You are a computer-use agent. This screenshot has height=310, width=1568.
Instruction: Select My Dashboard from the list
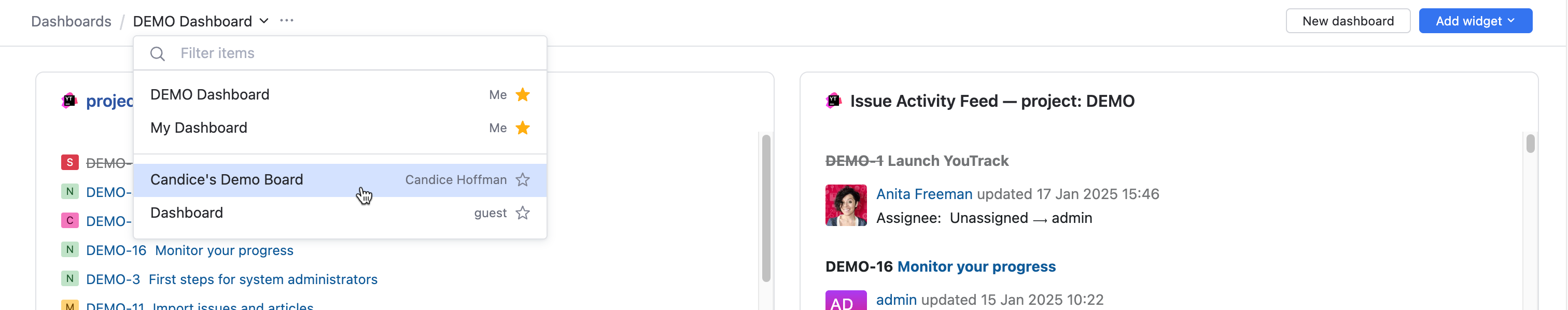click(199, 128)
